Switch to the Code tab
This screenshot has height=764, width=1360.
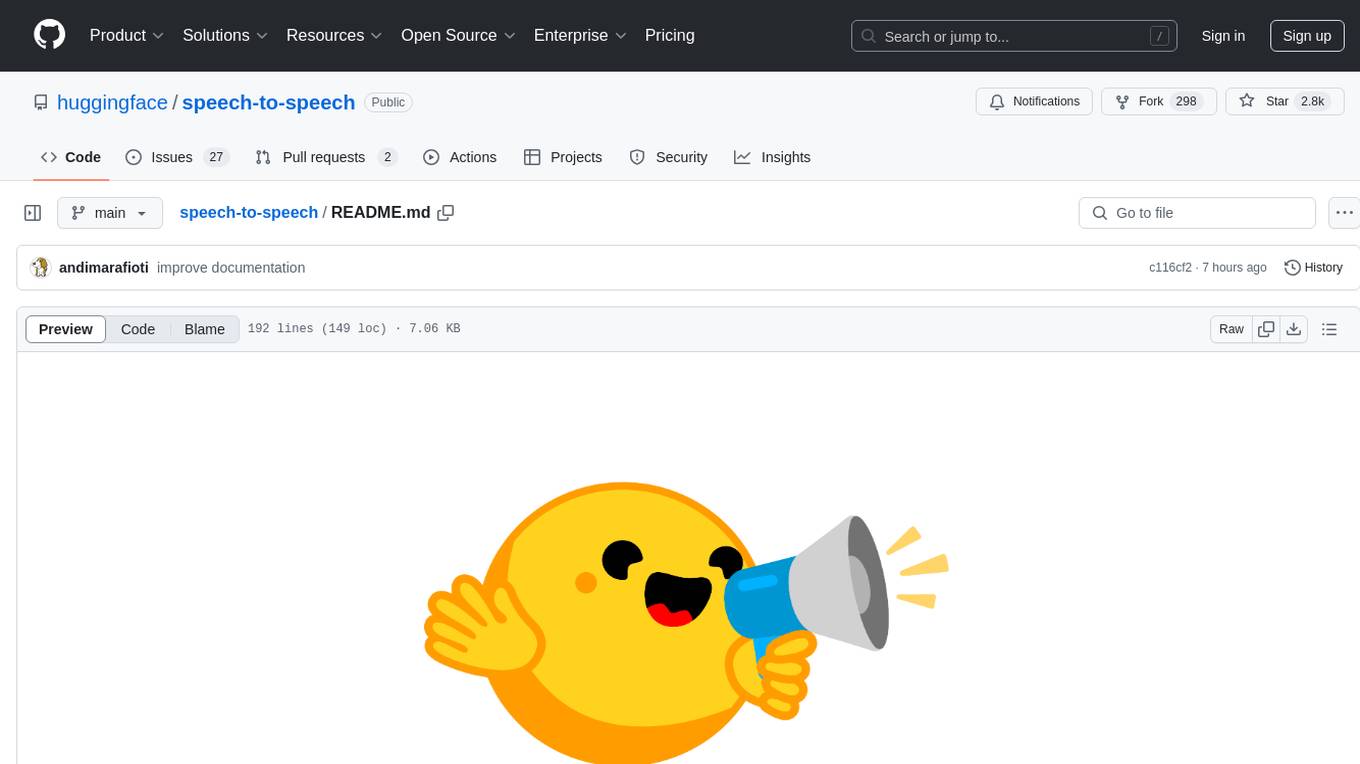[71, 157]
